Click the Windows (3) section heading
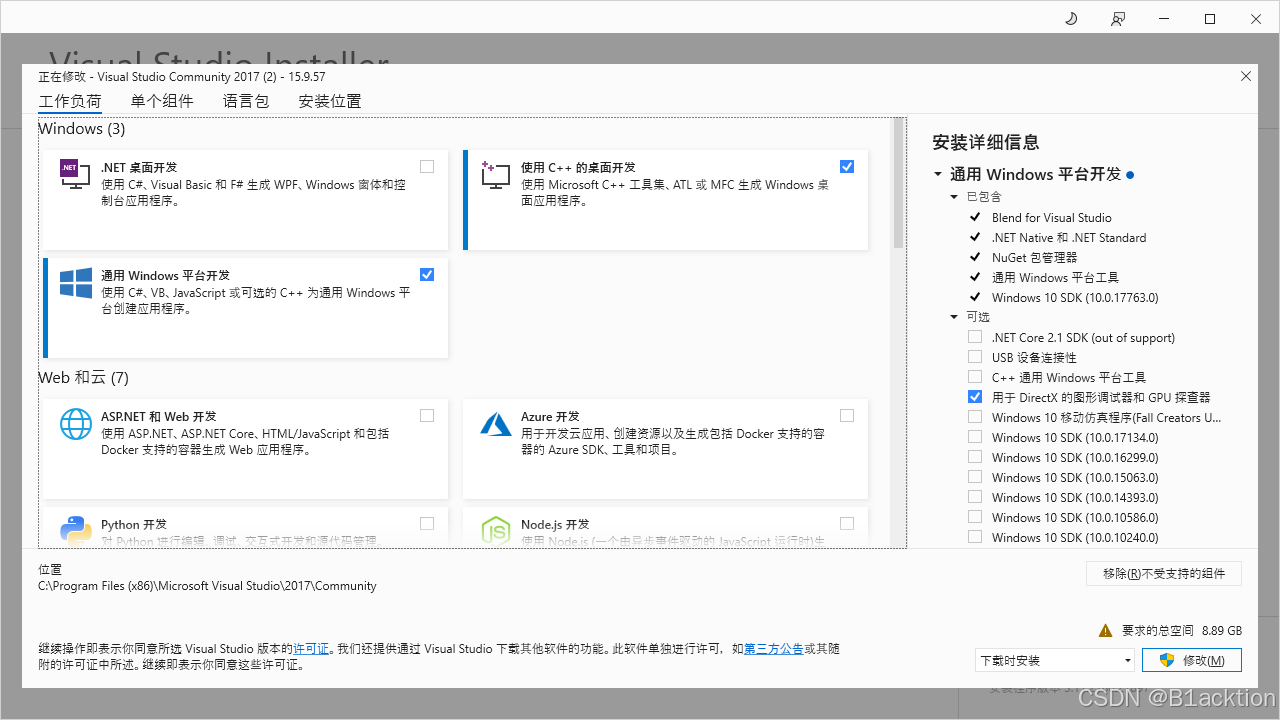This screenshot has height=720, width=1280. [82, 129]
